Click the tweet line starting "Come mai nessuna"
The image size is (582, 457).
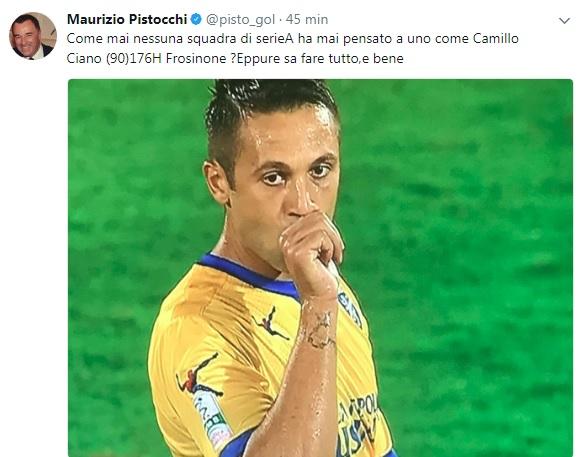[292, 39]
